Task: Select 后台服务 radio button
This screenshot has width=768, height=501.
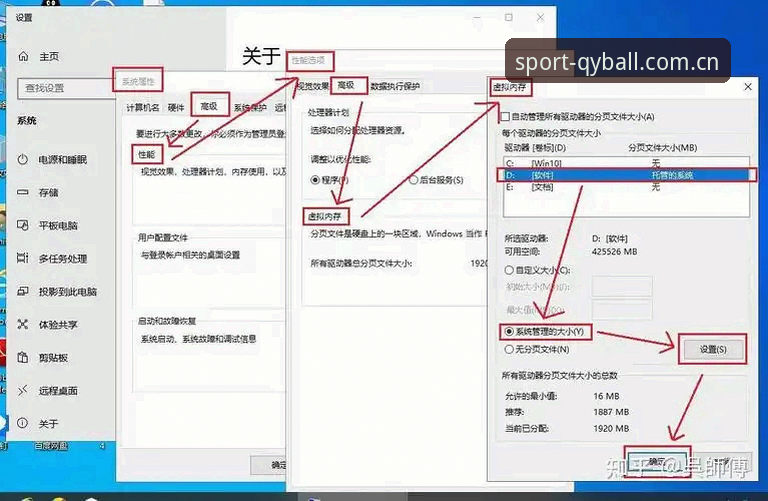Action: pos(413,180)
